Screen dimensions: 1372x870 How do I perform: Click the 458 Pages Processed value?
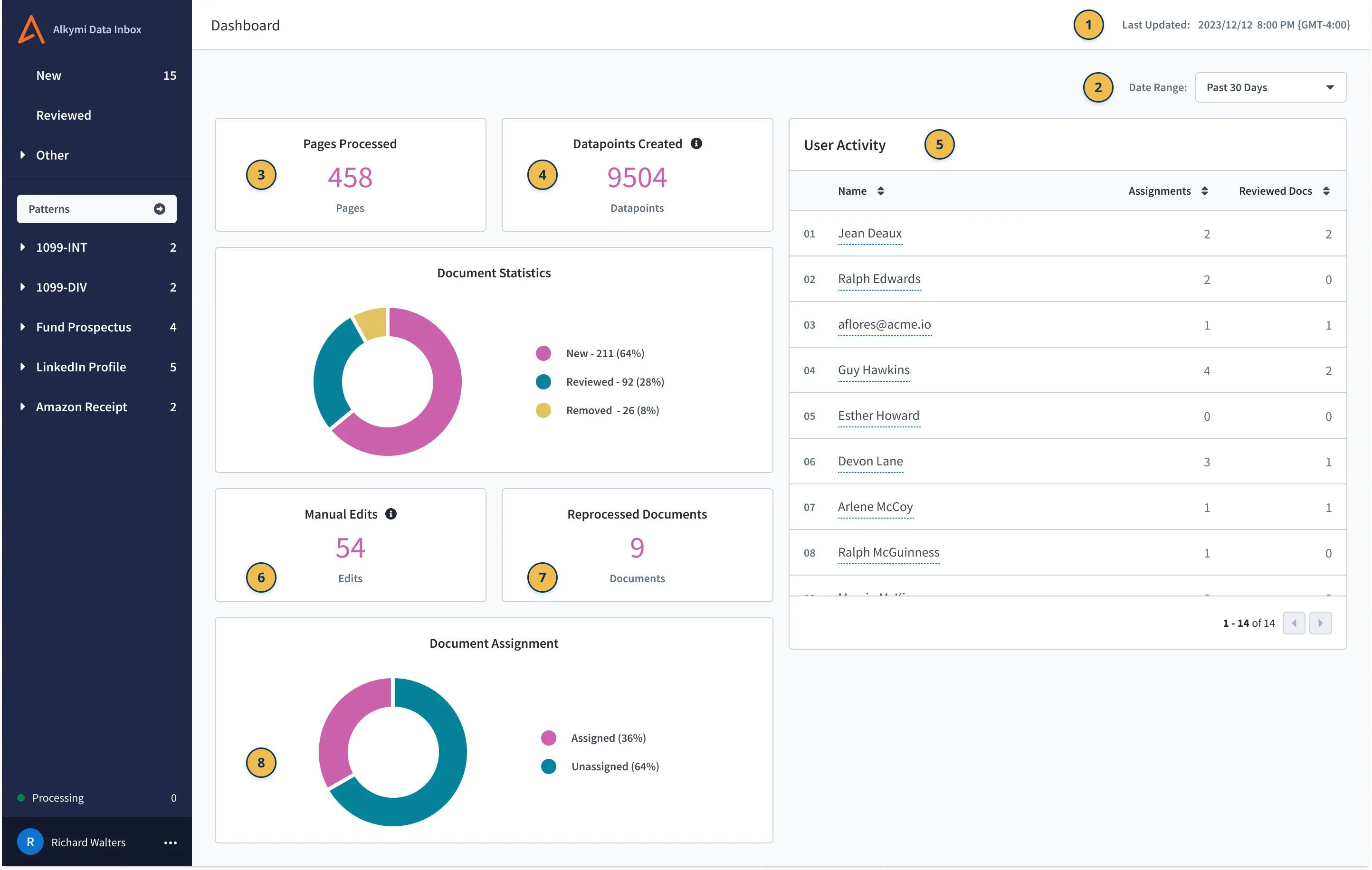[x=350, y=178]
